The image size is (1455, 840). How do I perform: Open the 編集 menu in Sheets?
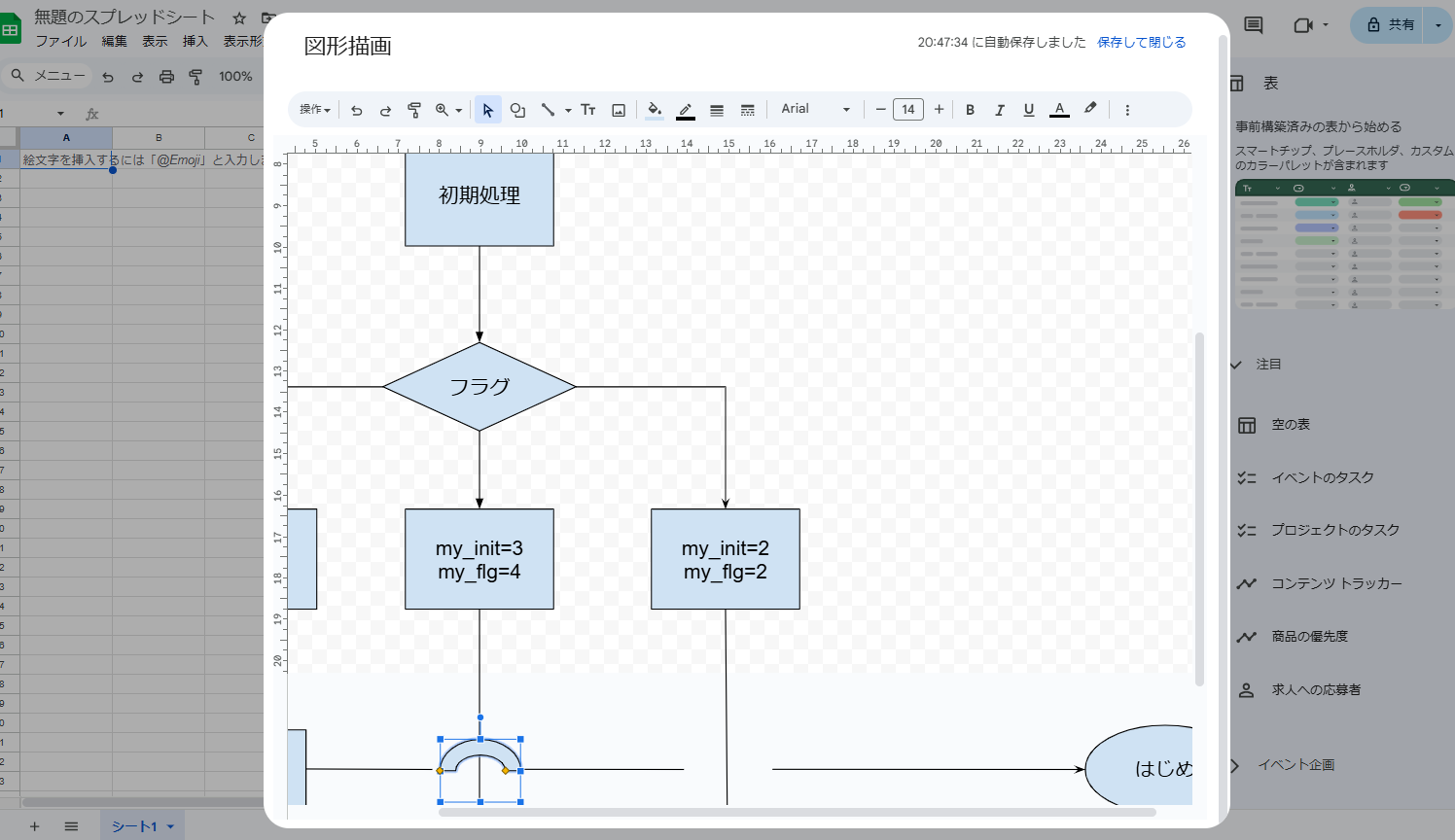coord(115,41)
